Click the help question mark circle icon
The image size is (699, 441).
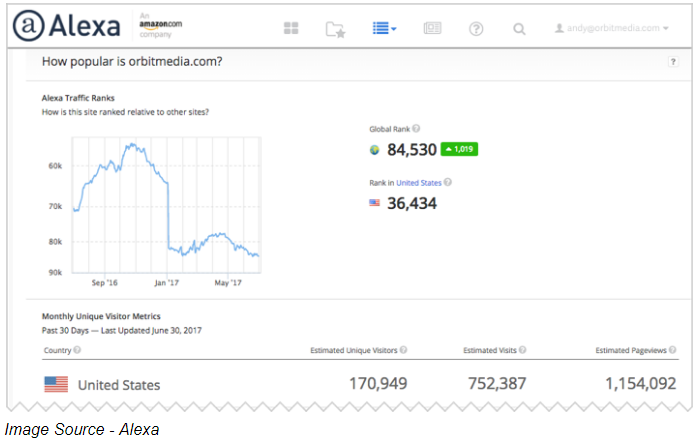click(476, 29)
